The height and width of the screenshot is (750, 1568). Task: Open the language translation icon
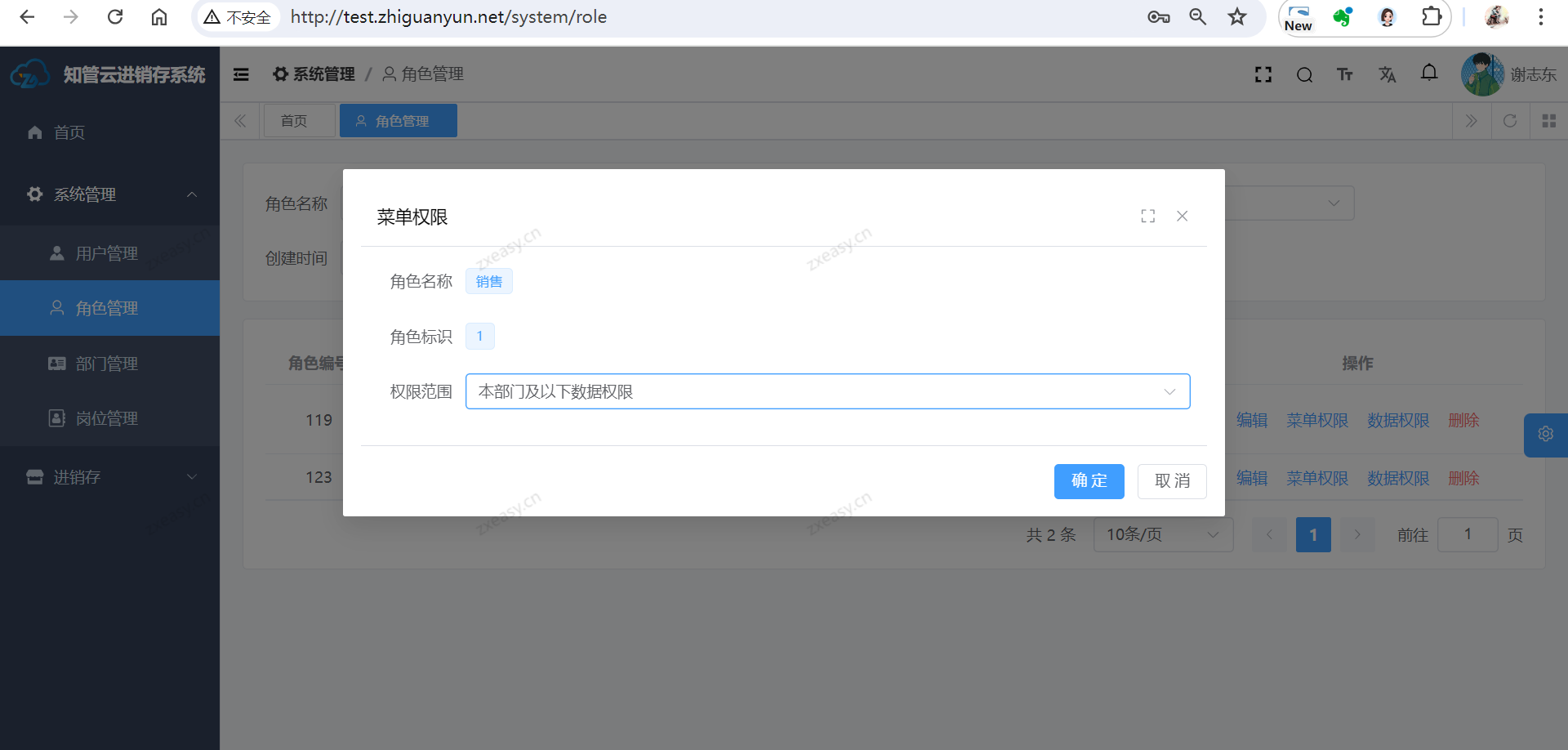click(1387, 75)
